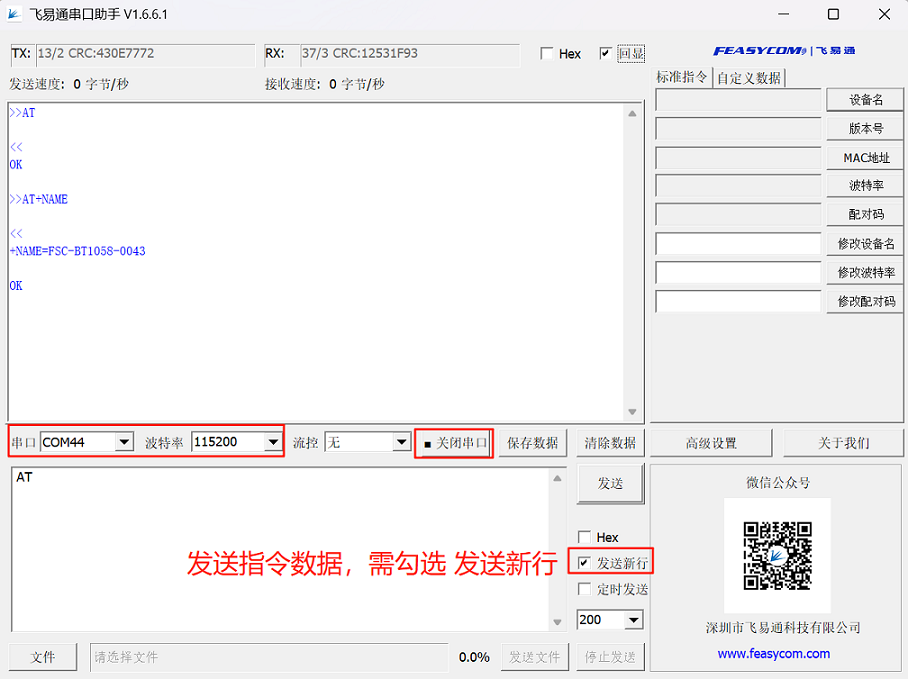Screen dimensions: 908x679
Task: Click receive log scrollbar up arrow
Action: coord(632,113)
